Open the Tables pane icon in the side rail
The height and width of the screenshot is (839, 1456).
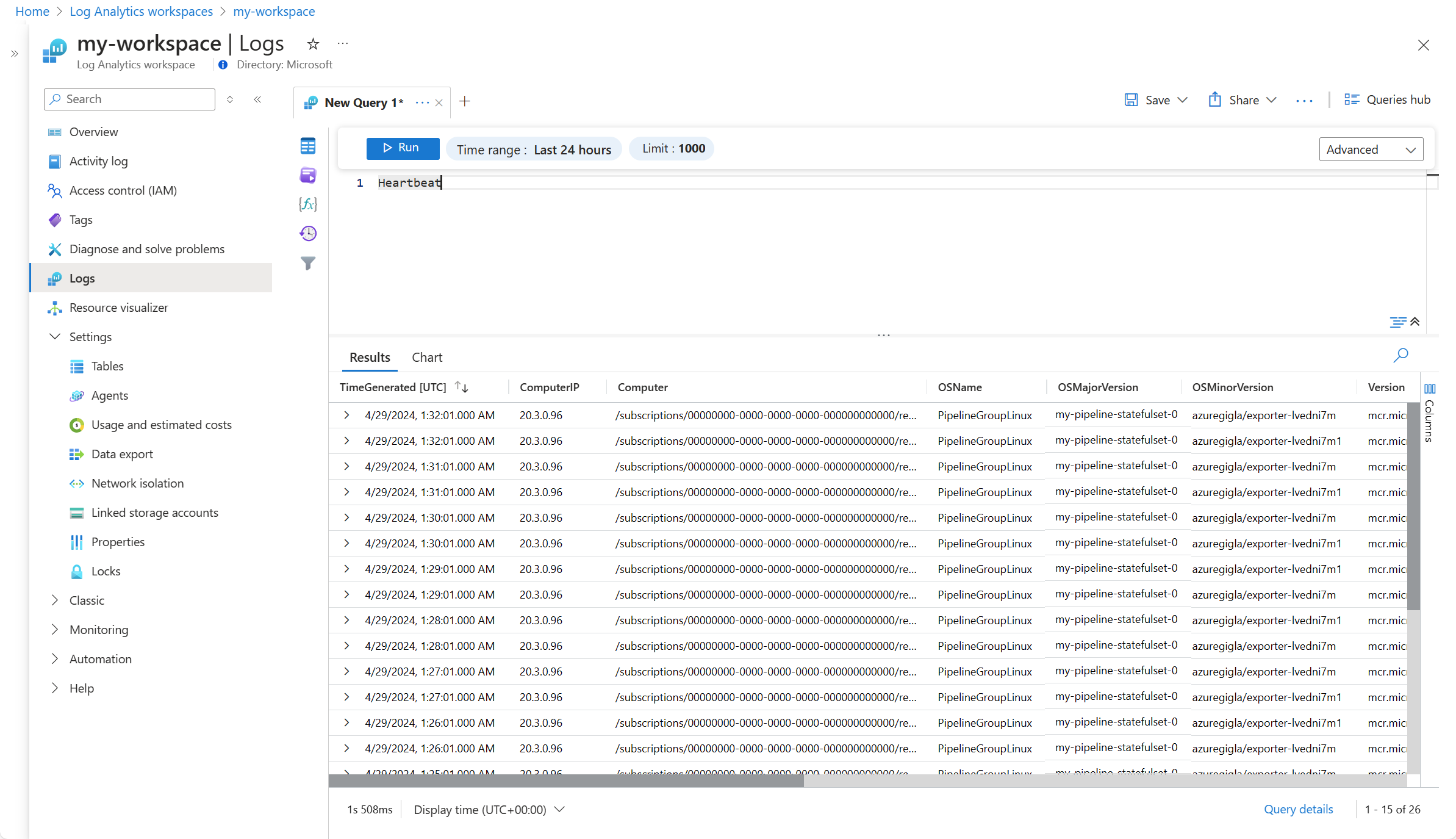(x=308, y=146)
